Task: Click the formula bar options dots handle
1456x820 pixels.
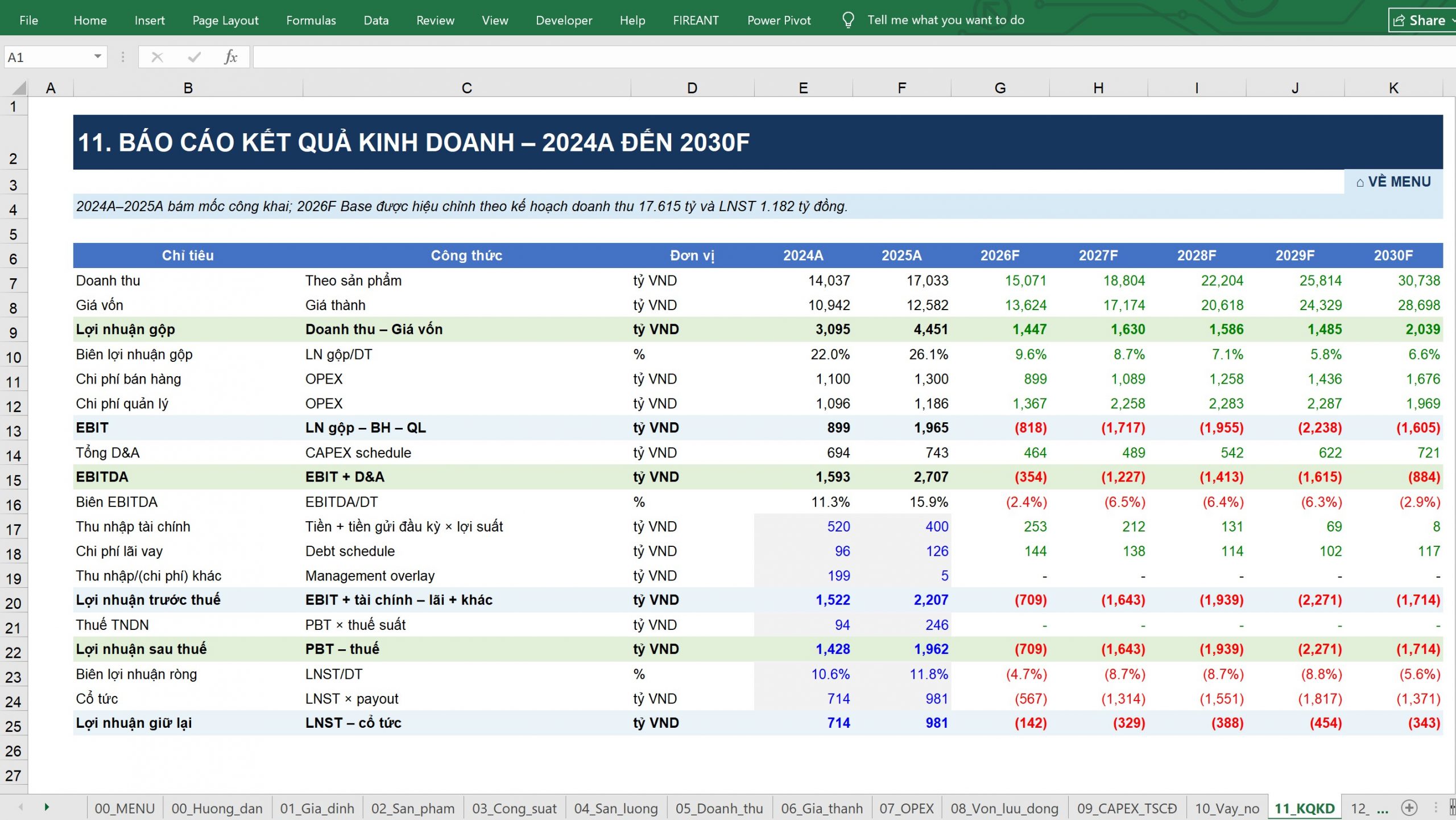Action: [123, 57]
